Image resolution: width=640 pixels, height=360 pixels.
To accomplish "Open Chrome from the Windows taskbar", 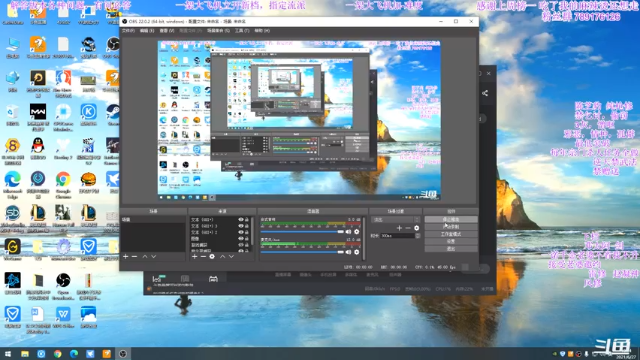I will (x=58, y=354).
